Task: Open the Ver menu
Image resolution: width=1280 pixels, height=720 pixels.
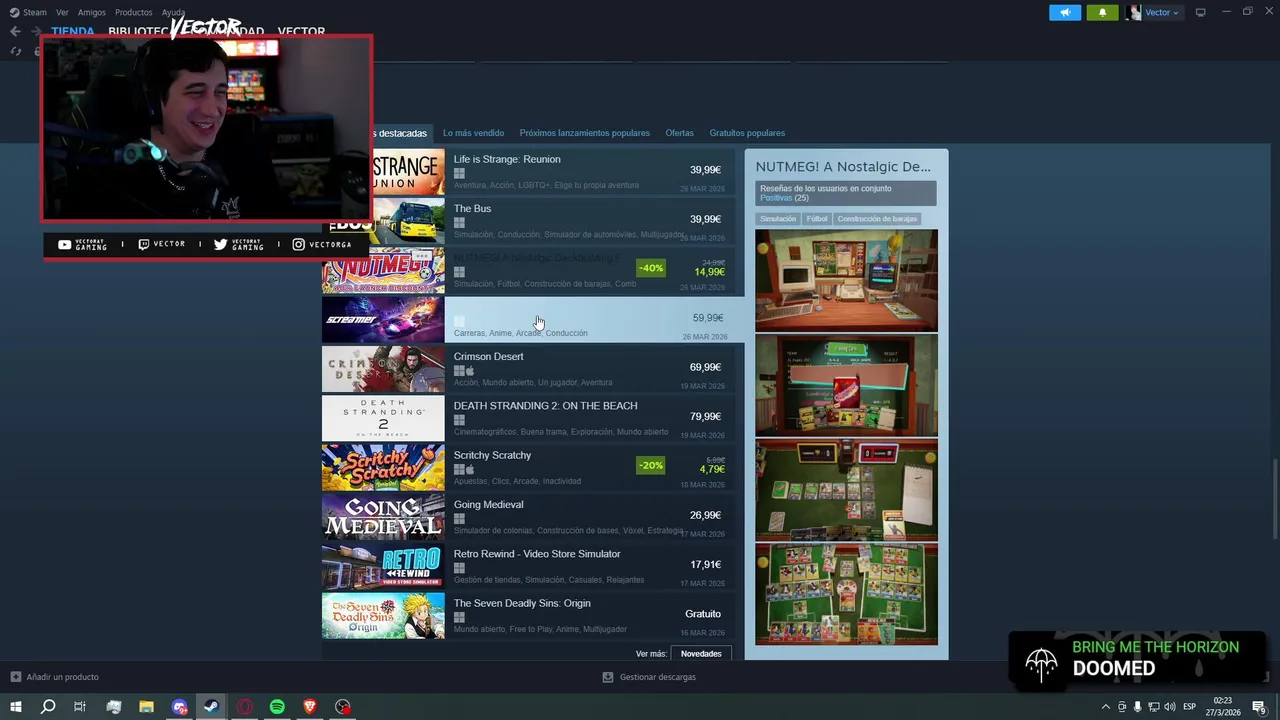Action: [x=62, y=12]
